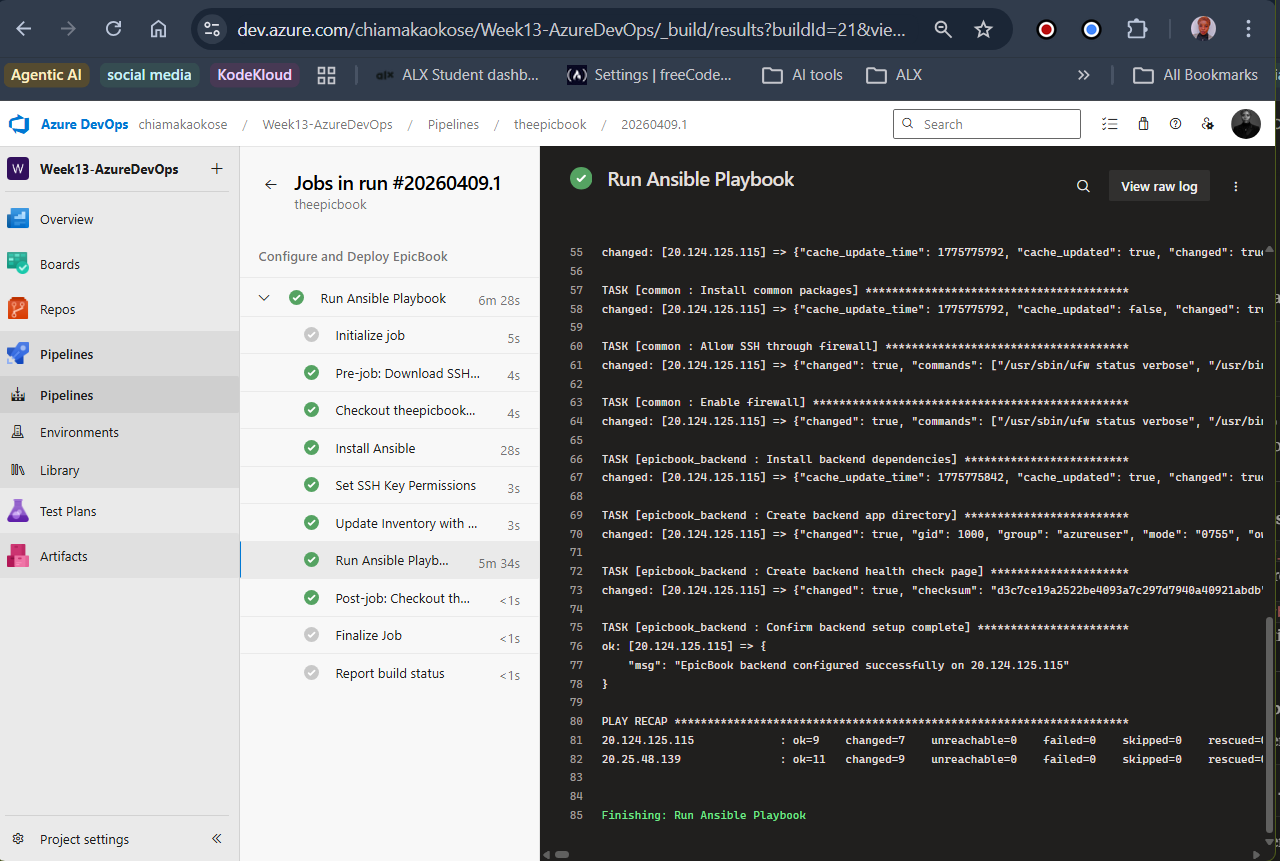The width and height of the screenshot is (1280, 861).
Task: Click the Week13-AzureDevOps breadcrumb link
Action: 327,125
